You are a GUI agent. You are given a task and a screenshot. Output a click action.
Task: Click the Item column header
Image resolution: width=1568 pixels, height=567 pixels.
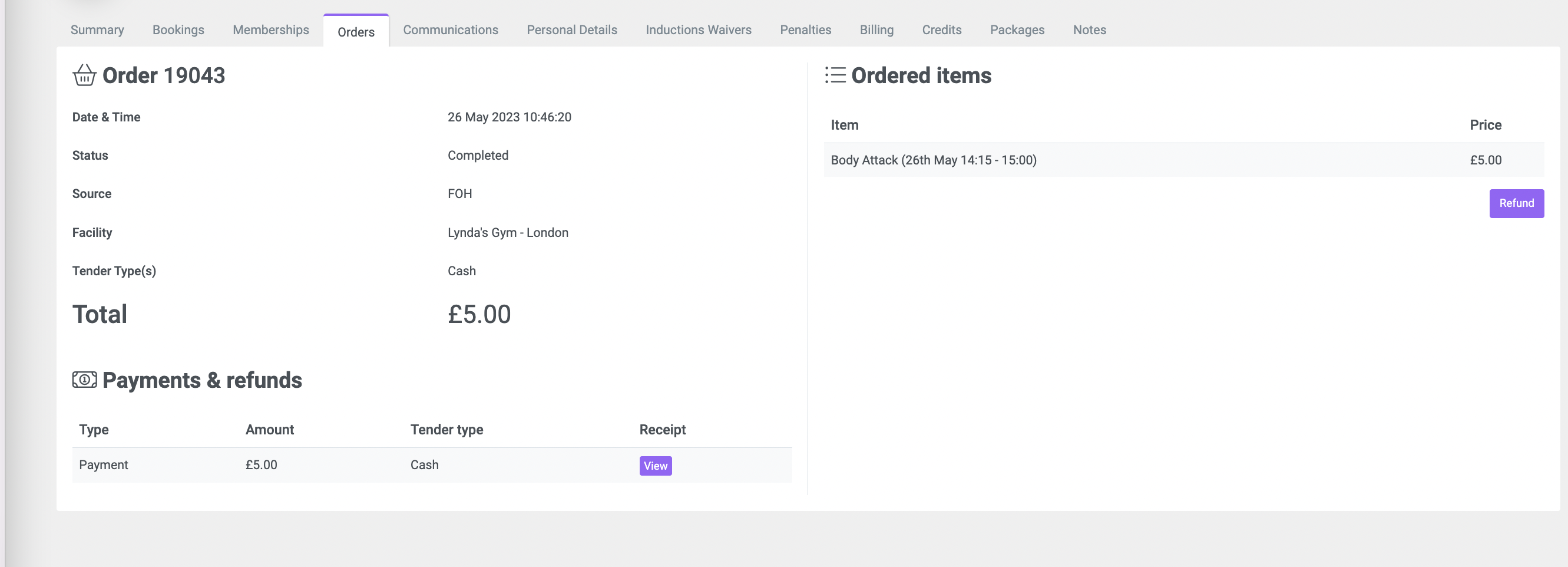click(844, 125)
